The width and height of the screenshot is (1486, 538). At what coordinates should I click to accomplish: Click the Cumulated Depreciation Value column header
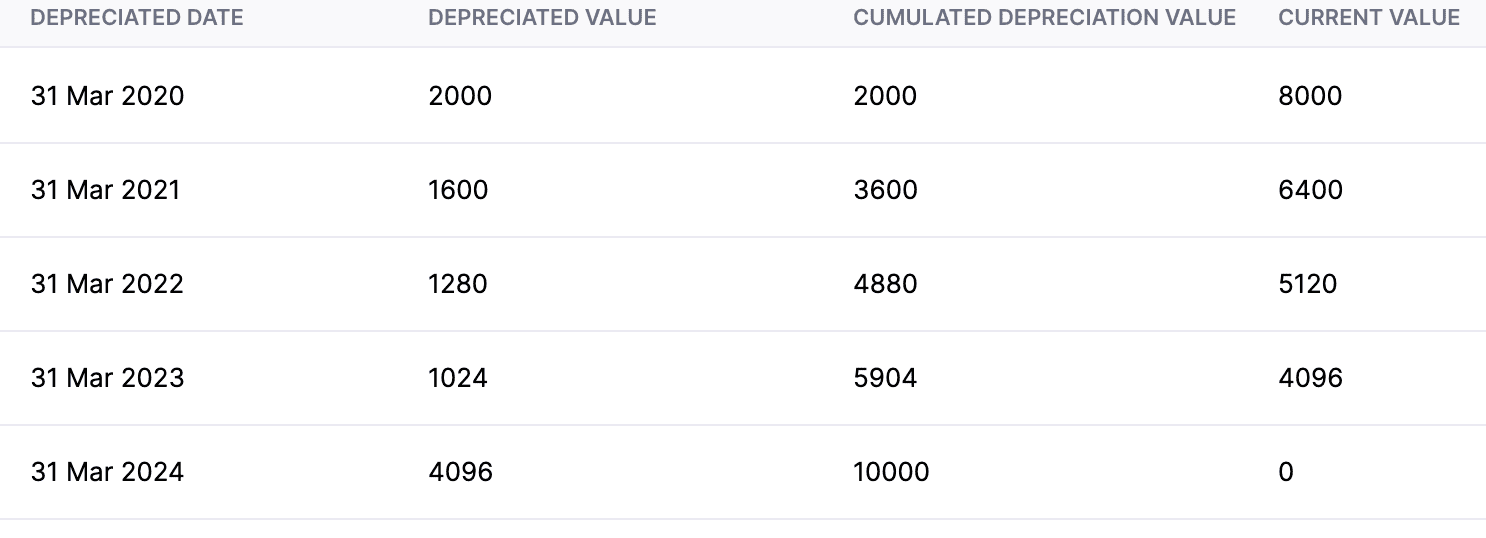[1044, 18]
